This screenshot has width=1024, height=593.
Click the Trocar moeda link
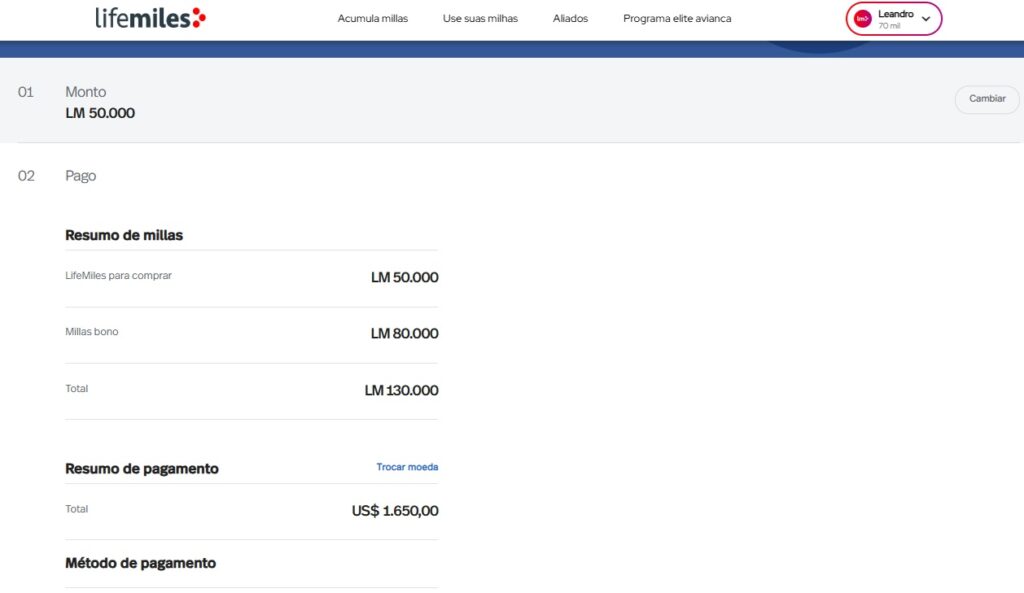(x=407, y=467)
